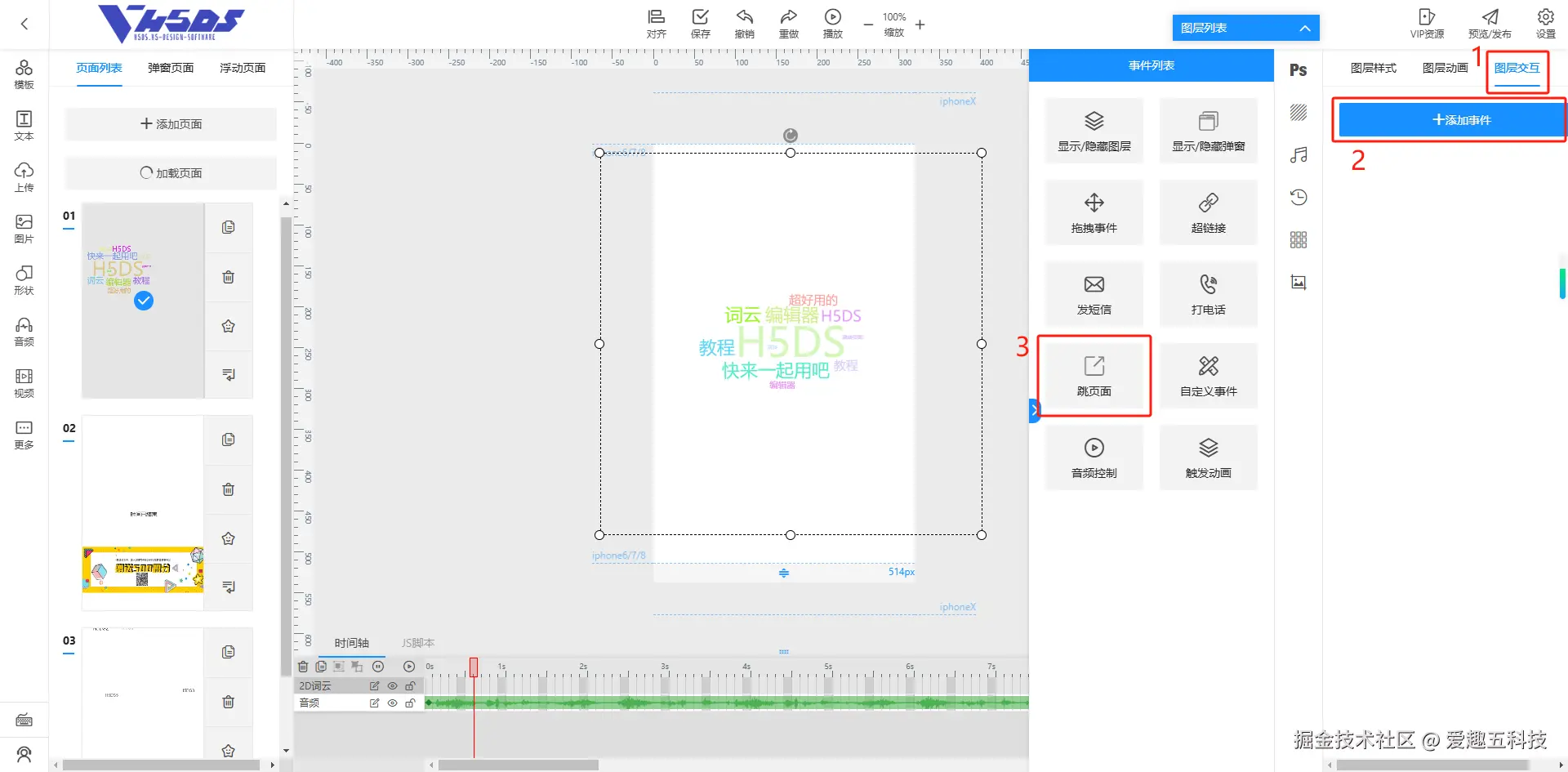
Task: Undo the last action with 撤销
Action: click(744, 24)
